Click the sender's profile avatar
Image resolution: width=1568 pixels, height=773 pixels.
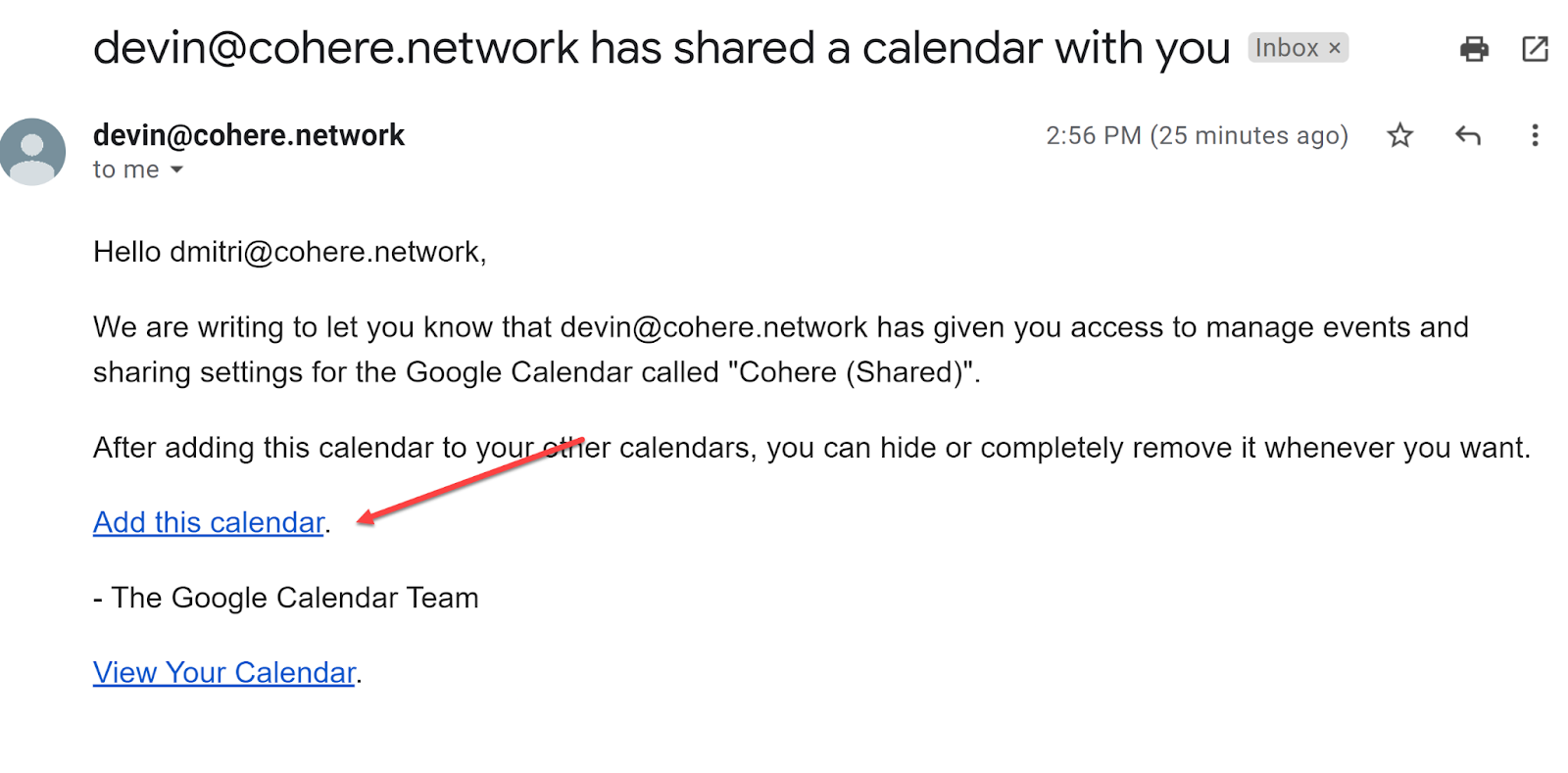coord(32,152)
